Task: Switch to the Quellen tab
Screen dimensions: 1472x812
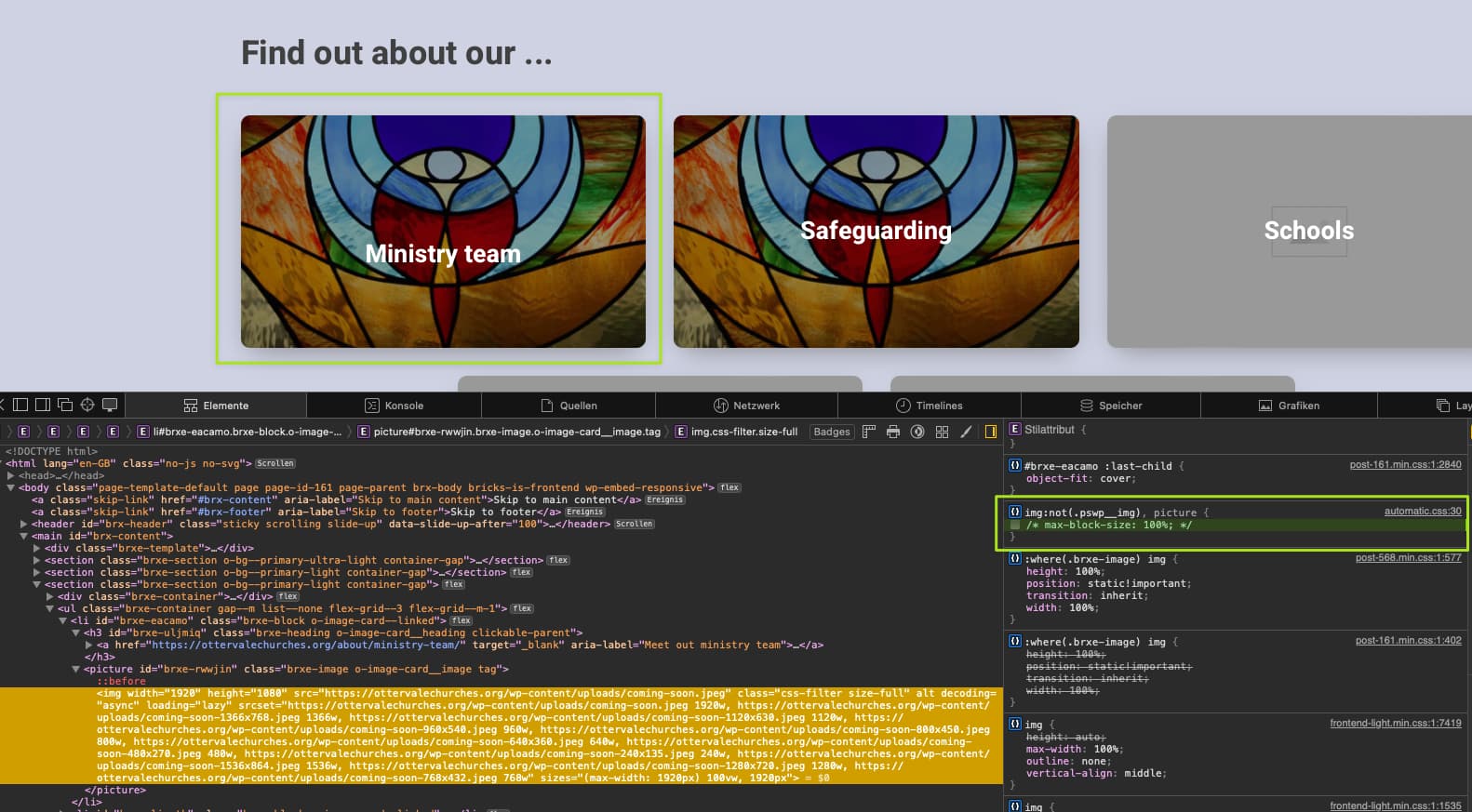Action: click(x=569, y=406)
